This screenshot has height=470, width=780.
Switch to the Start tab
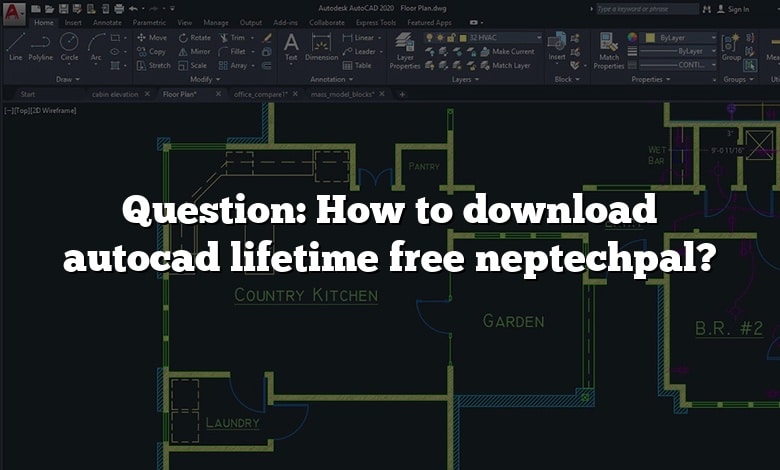[x=28, y=94]
